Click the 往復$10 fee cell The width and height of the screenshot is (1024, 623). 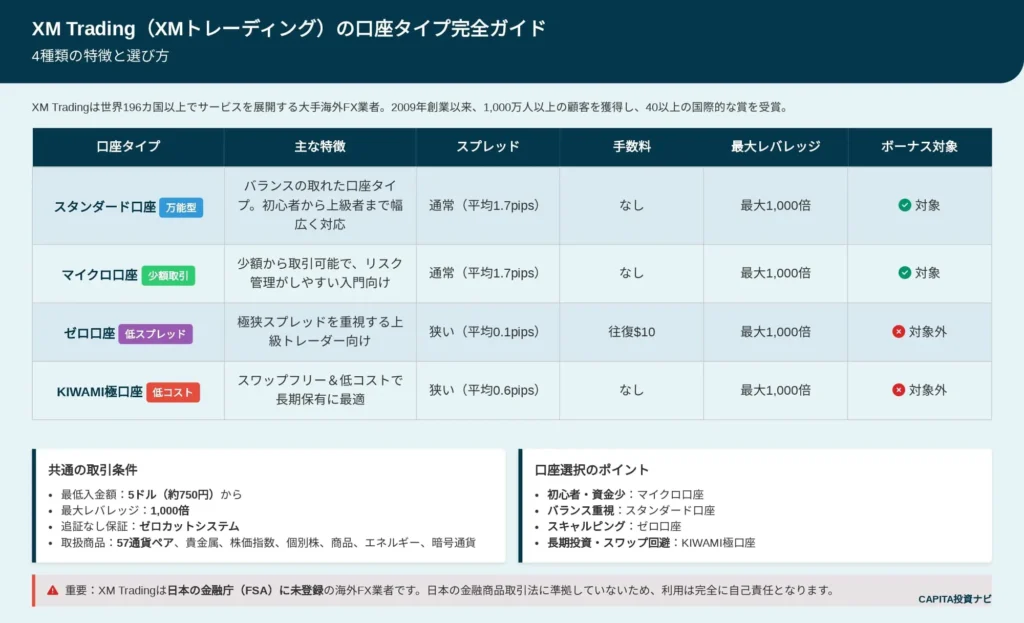(632, 332)
